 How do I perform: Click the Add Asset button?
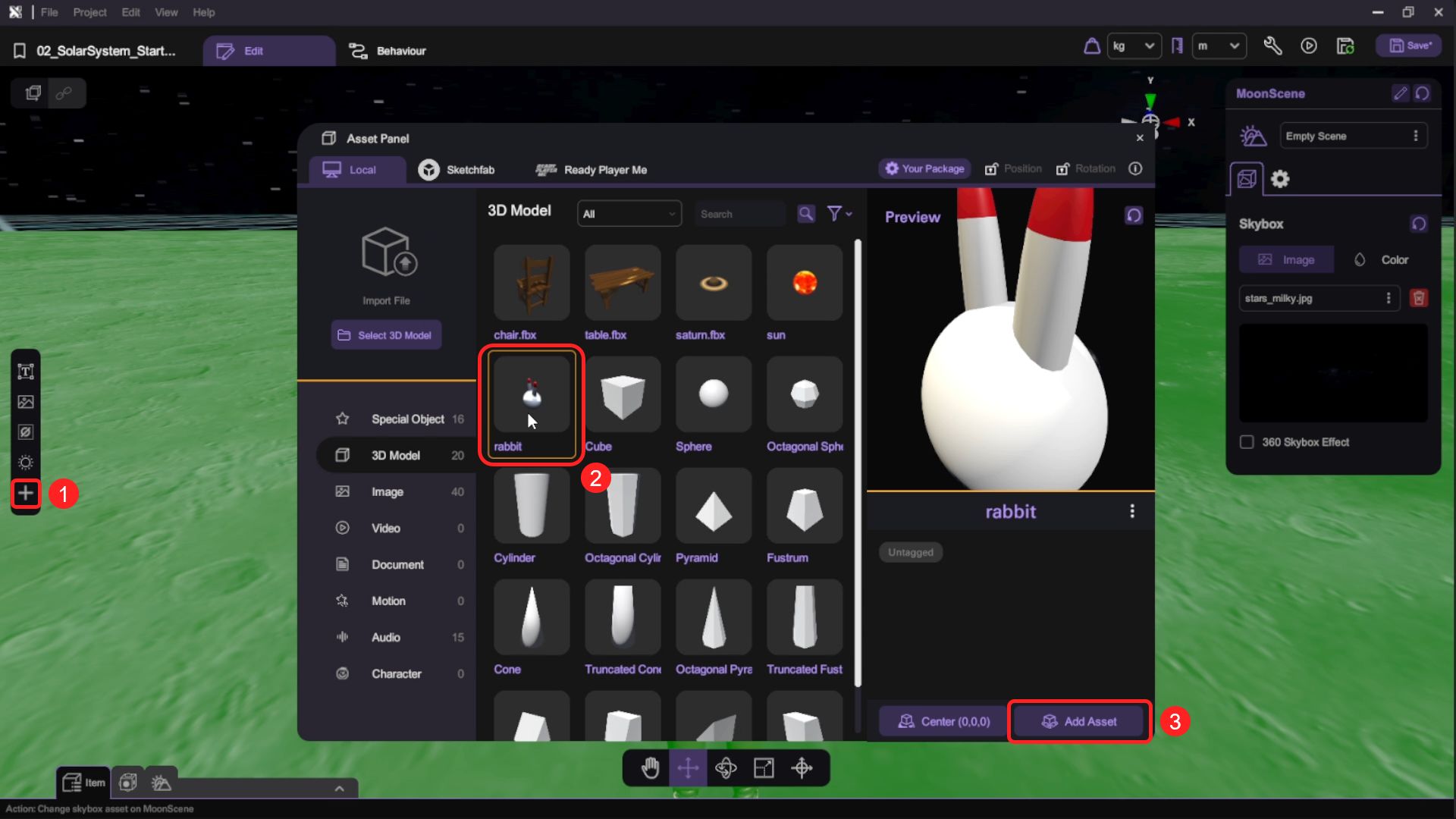(x=1078, y=721)
